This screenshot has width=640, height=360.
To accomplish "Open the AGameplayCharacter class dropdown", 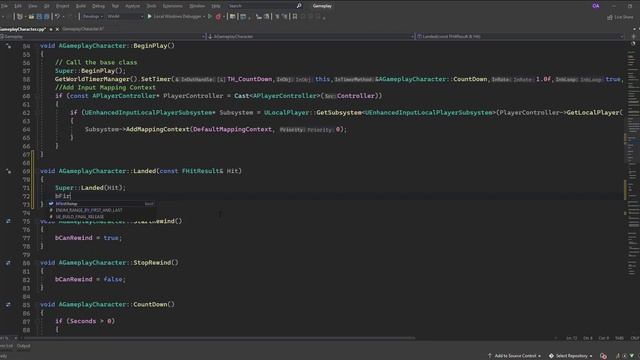I will click(x=310, y=36).
